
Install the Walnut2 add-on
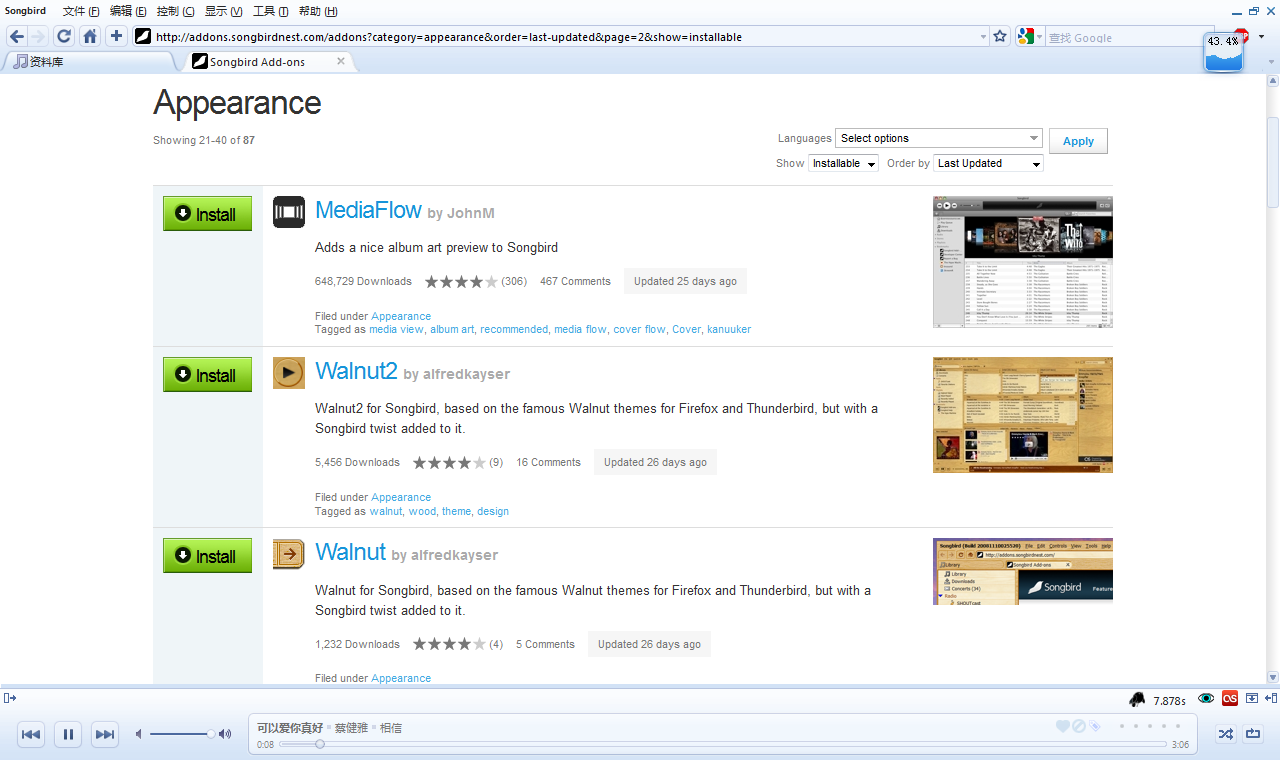coord(208,374)
